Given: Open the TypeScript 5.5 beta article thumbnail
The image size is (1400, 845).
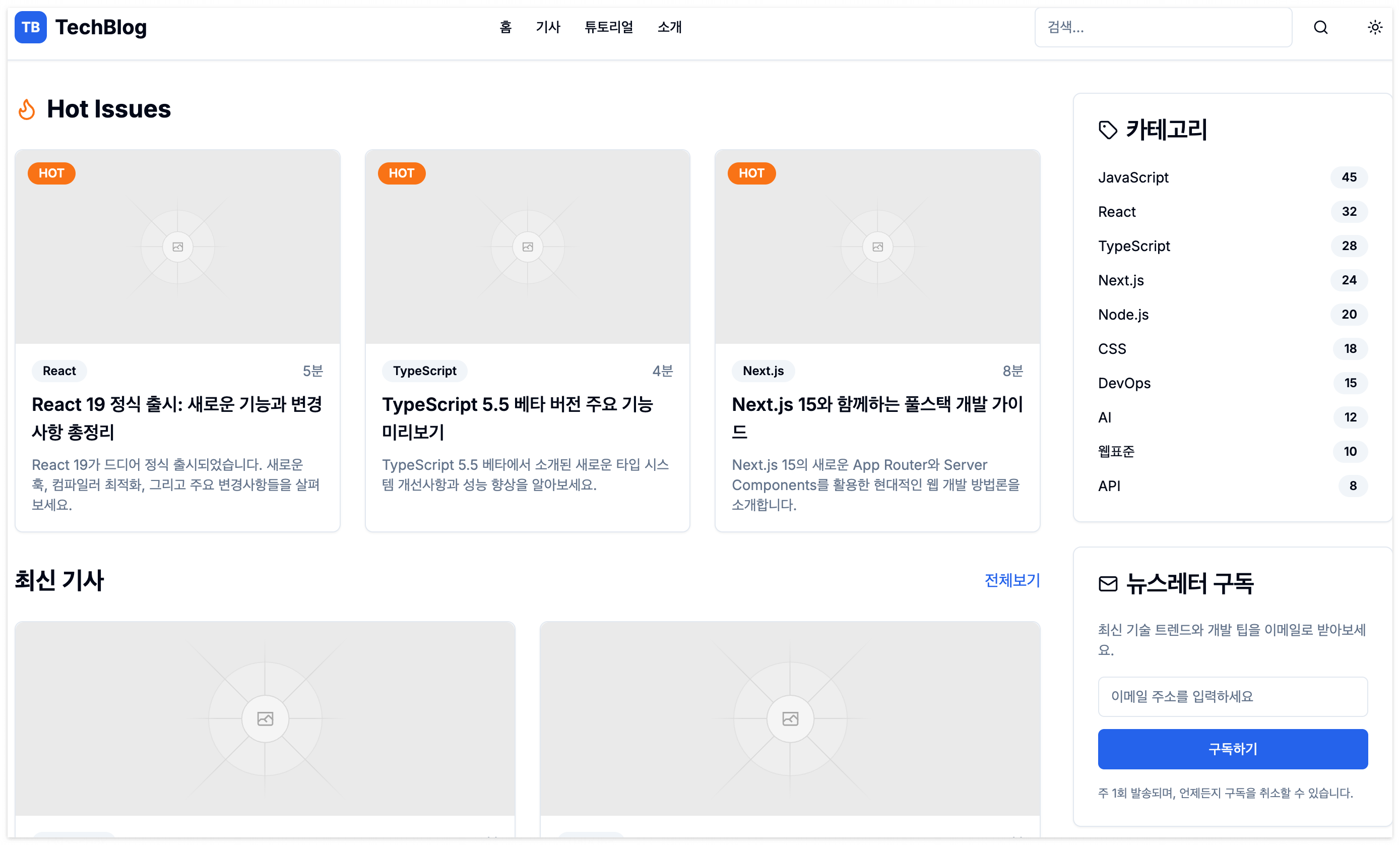Looking at the screenshot, I should point(527,247).
